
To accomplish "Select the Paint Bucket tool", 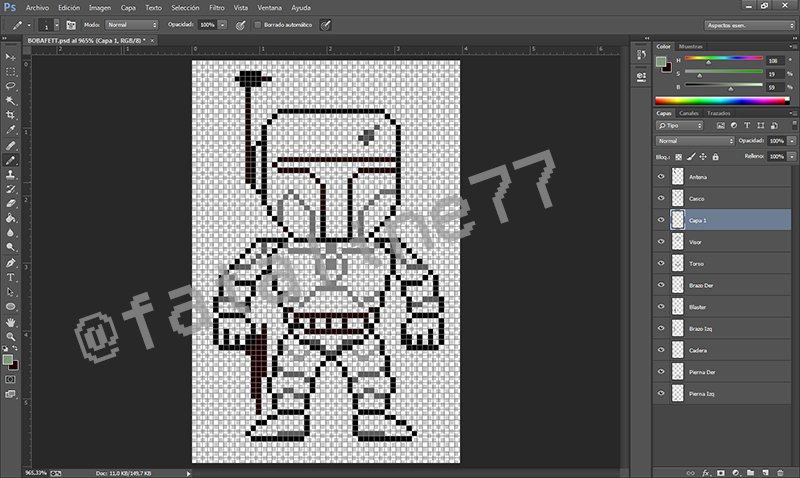I will (10, 218).
